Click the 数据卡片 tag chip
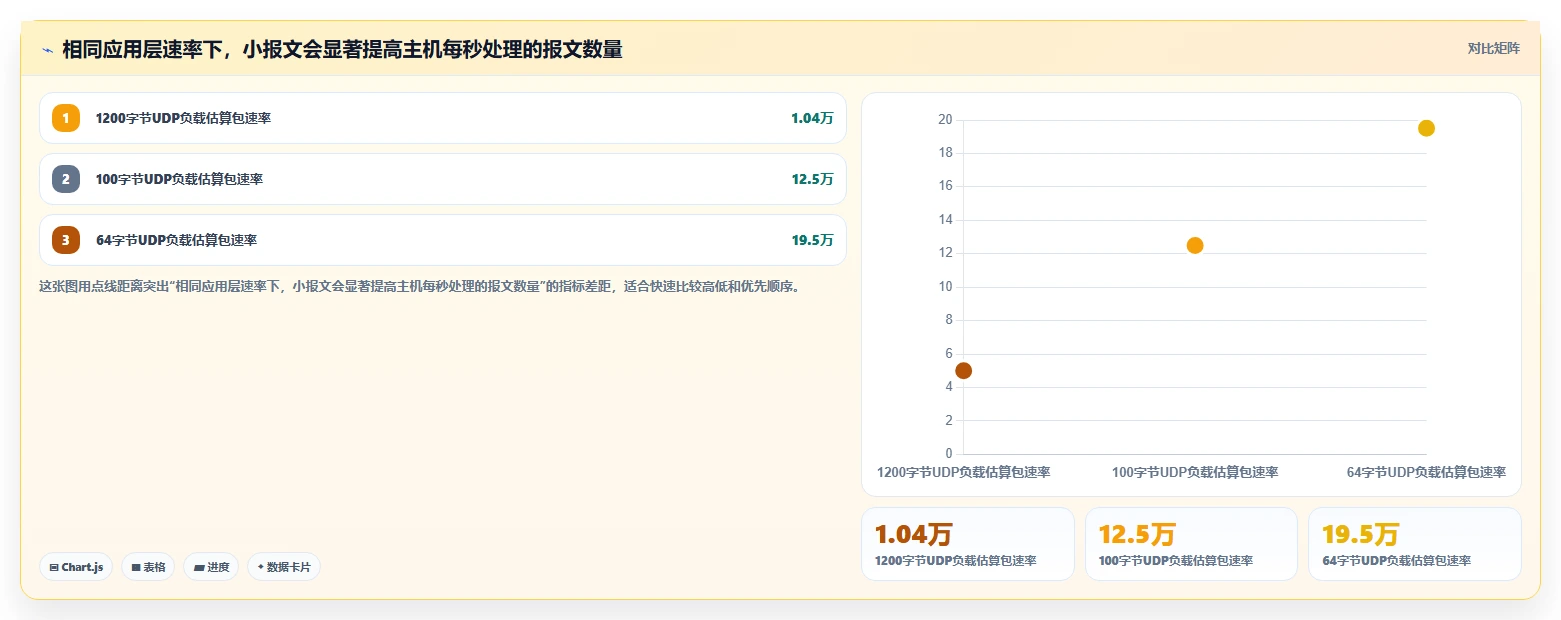Viewport: 1561px width, 620px height. pos(284,567)
